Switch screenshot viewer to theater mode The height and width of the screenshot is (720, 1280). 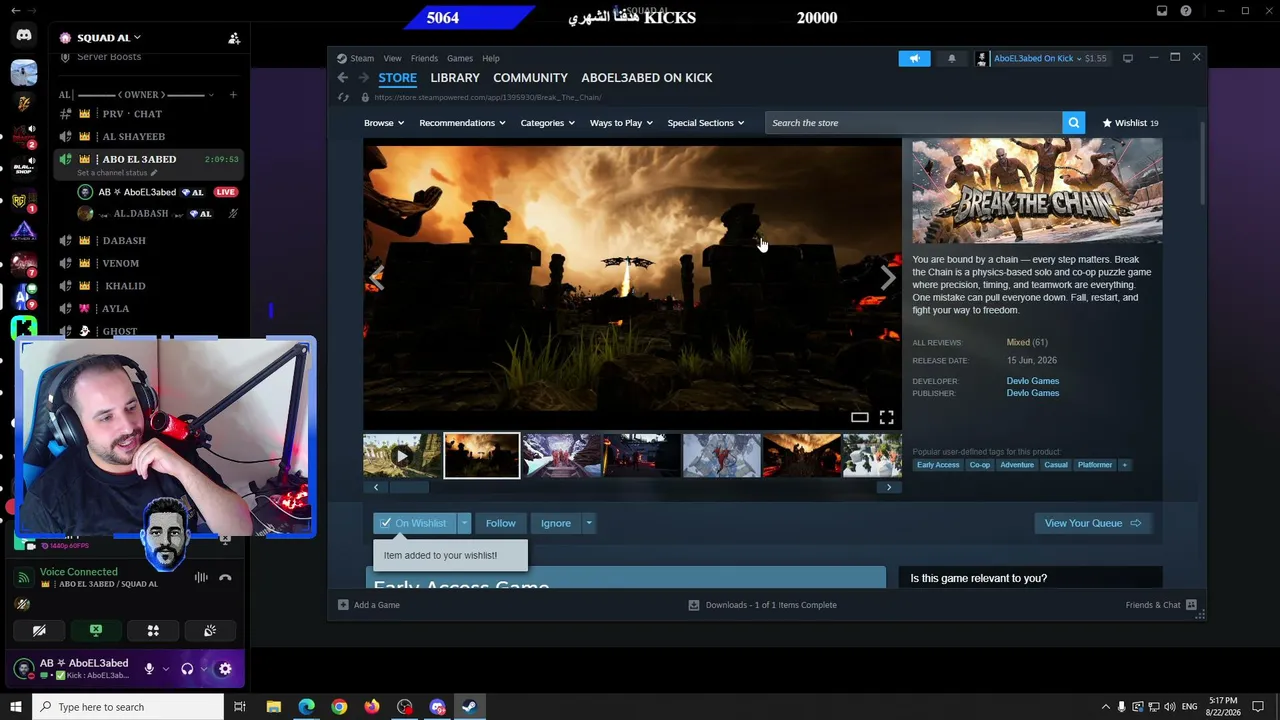[860, 417]
